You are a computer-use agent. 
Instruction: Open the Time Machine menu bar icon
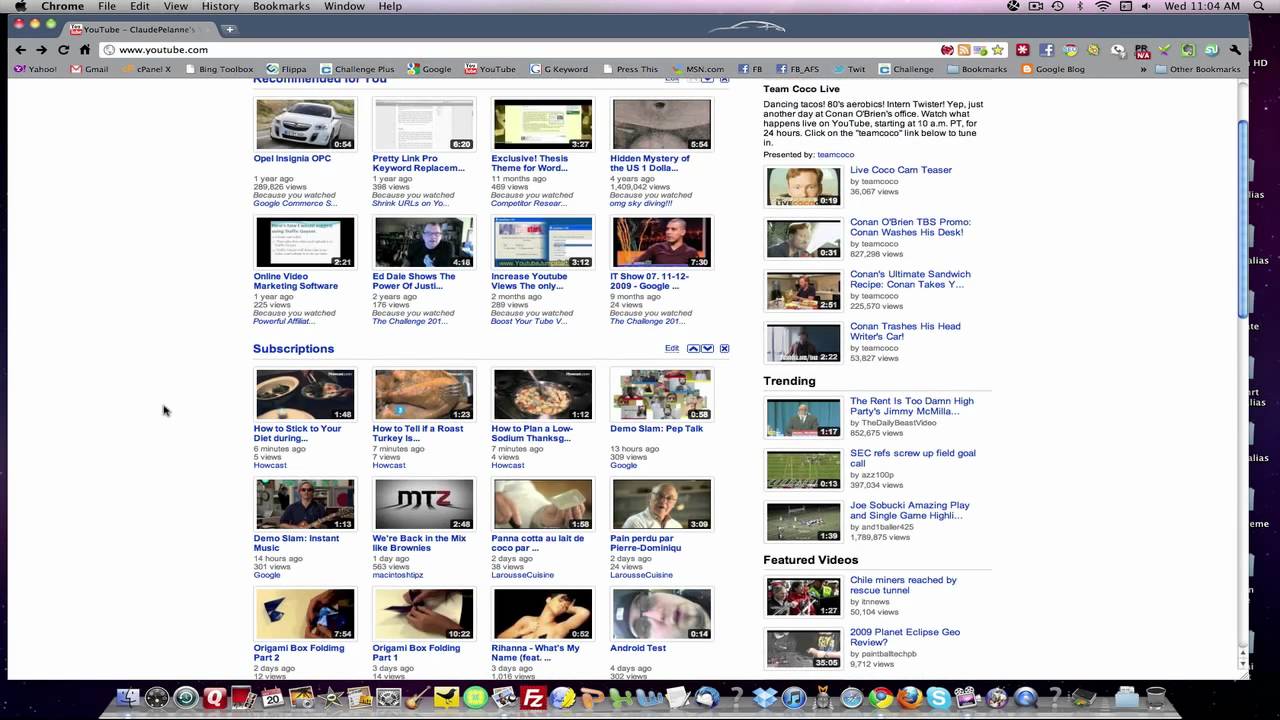click(1058, 6)
